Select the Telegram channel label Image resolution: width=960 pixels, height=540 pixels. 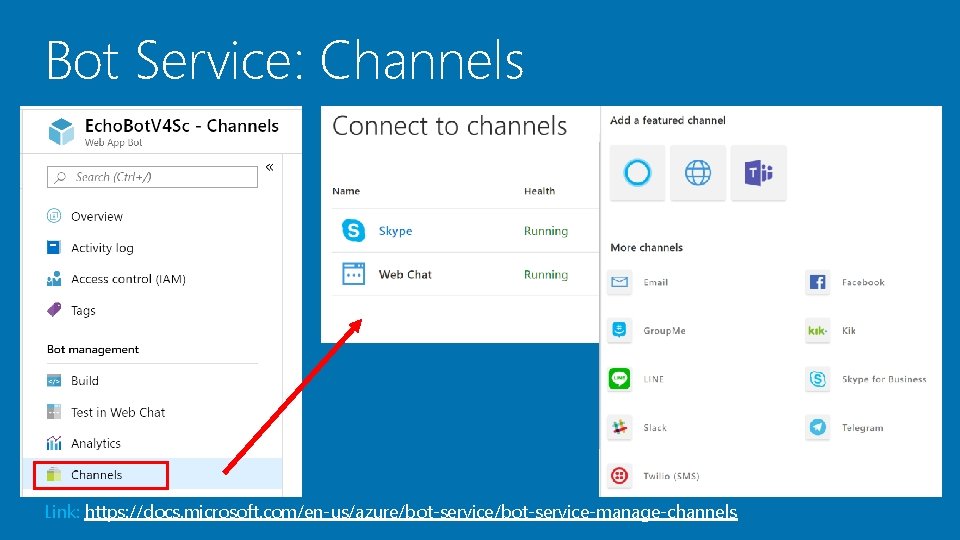pyautogui.click(x=862, y=427)
